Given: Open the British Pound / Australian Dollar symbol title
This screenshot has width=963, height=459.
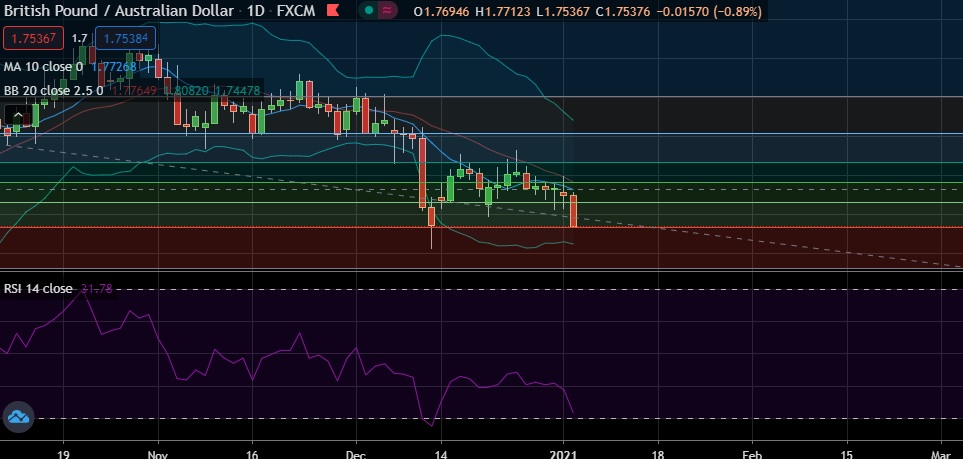Looking at the screenshot, I should pyautogui.click(x=118, y=10).
